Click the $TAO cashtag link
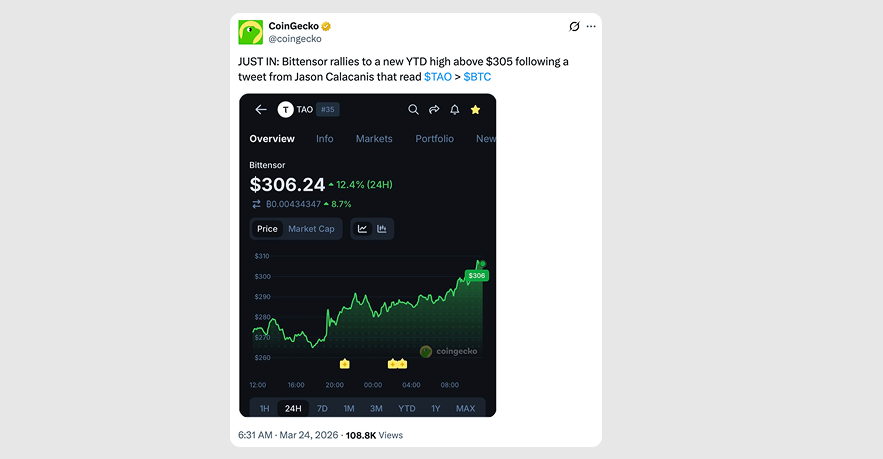The image size is (883, 459). 438,77
